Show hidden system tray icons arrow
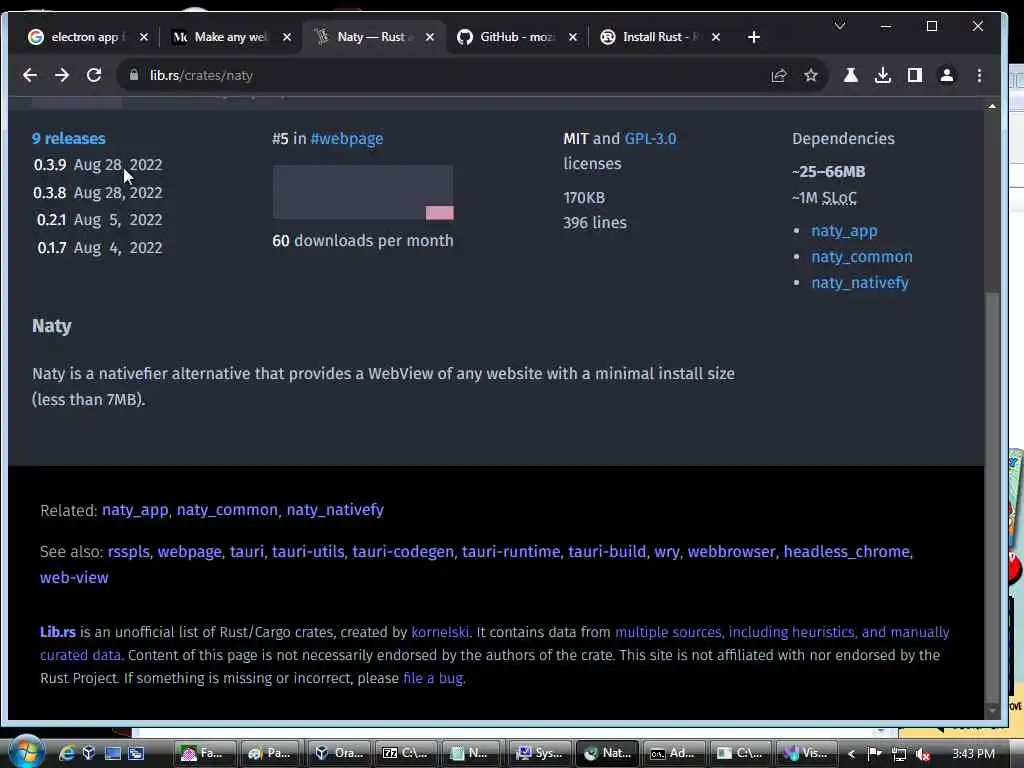The image size is (1024, 768). click(851, 754)
